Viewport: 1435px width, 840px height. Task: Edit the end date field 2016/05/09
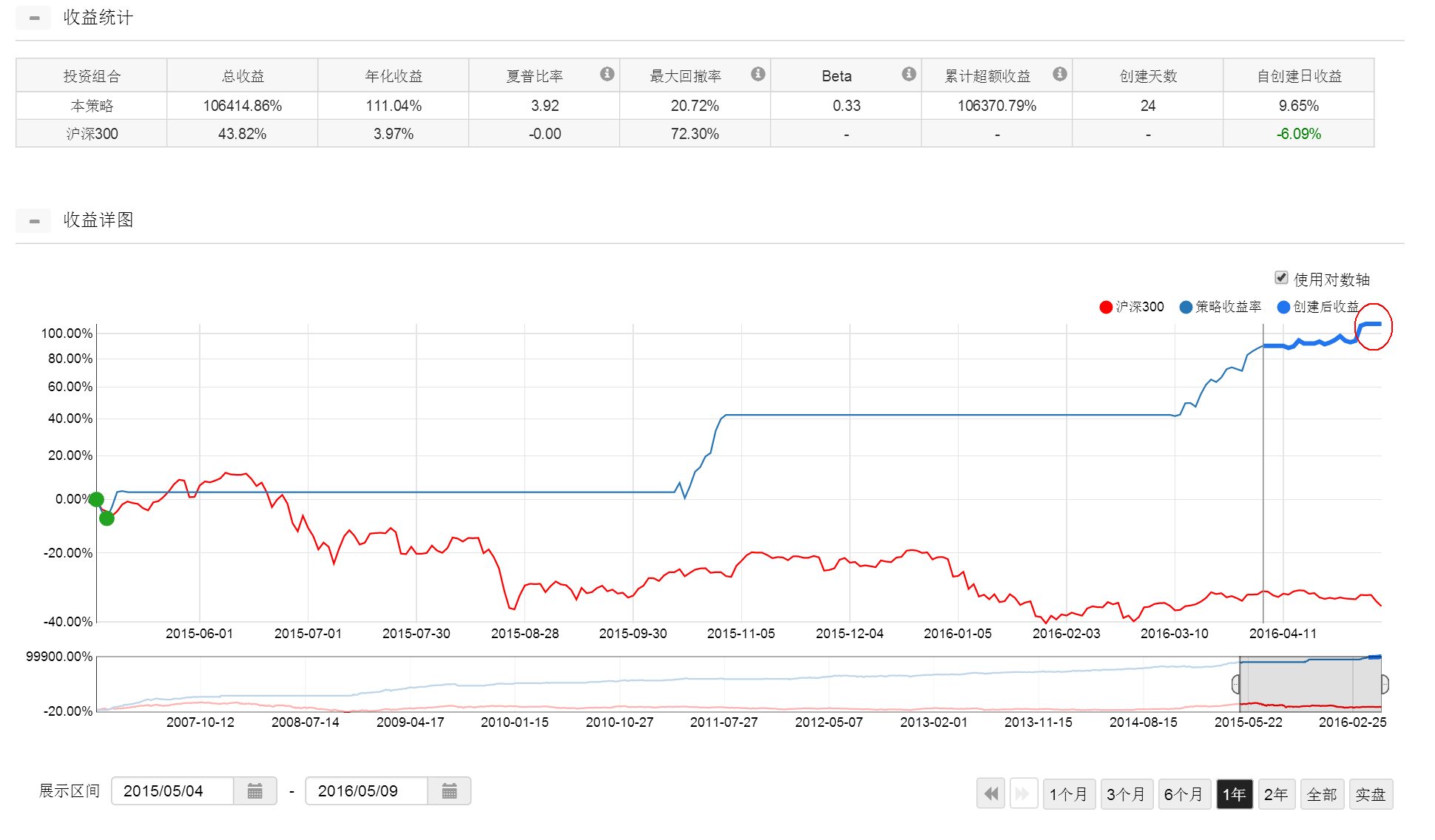tap(367, 791)
